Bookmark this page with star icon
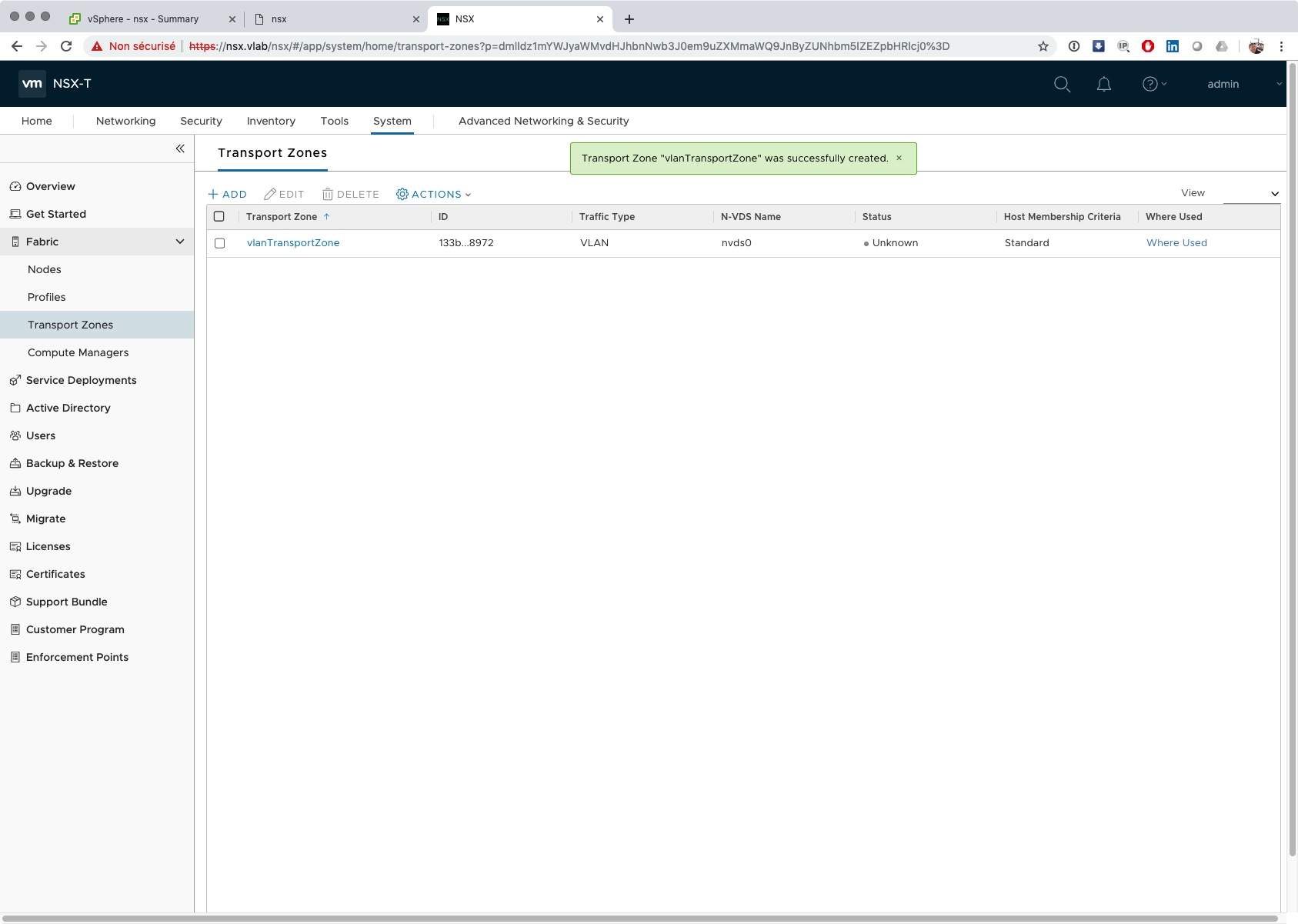The image size is (1298, 924). [x=1043, y=46]
